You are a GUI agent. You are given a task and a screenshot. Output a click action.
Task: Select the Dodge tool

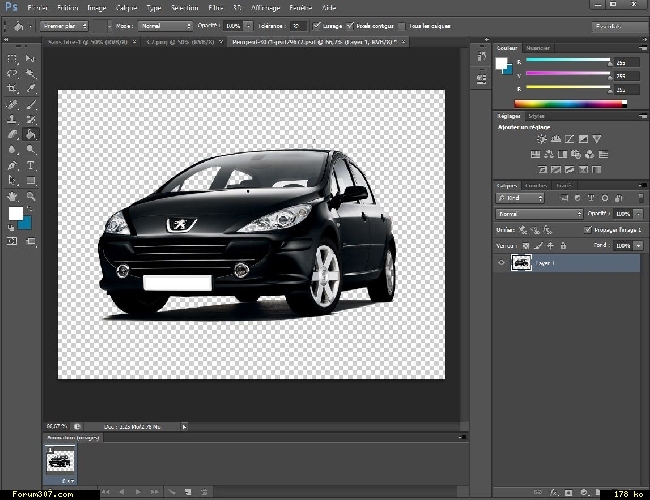[x=30, y=149]
